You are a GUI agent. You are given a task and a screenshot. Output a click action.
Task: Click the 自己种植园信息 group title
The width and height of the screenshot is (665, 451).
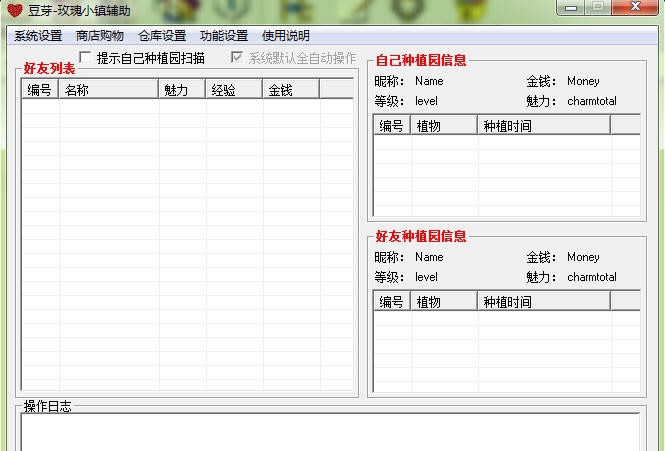click(x=421, y=60)
